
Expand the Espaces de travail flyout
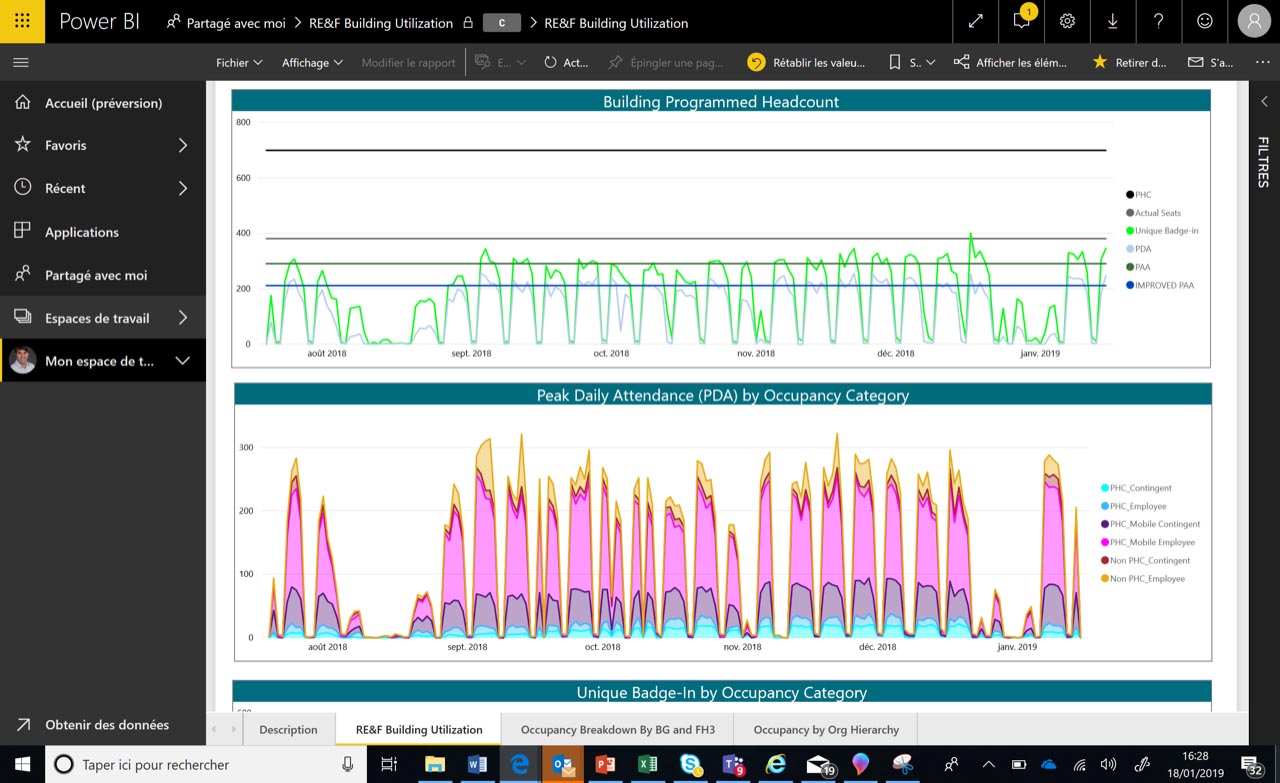click(x=183, y=318)
